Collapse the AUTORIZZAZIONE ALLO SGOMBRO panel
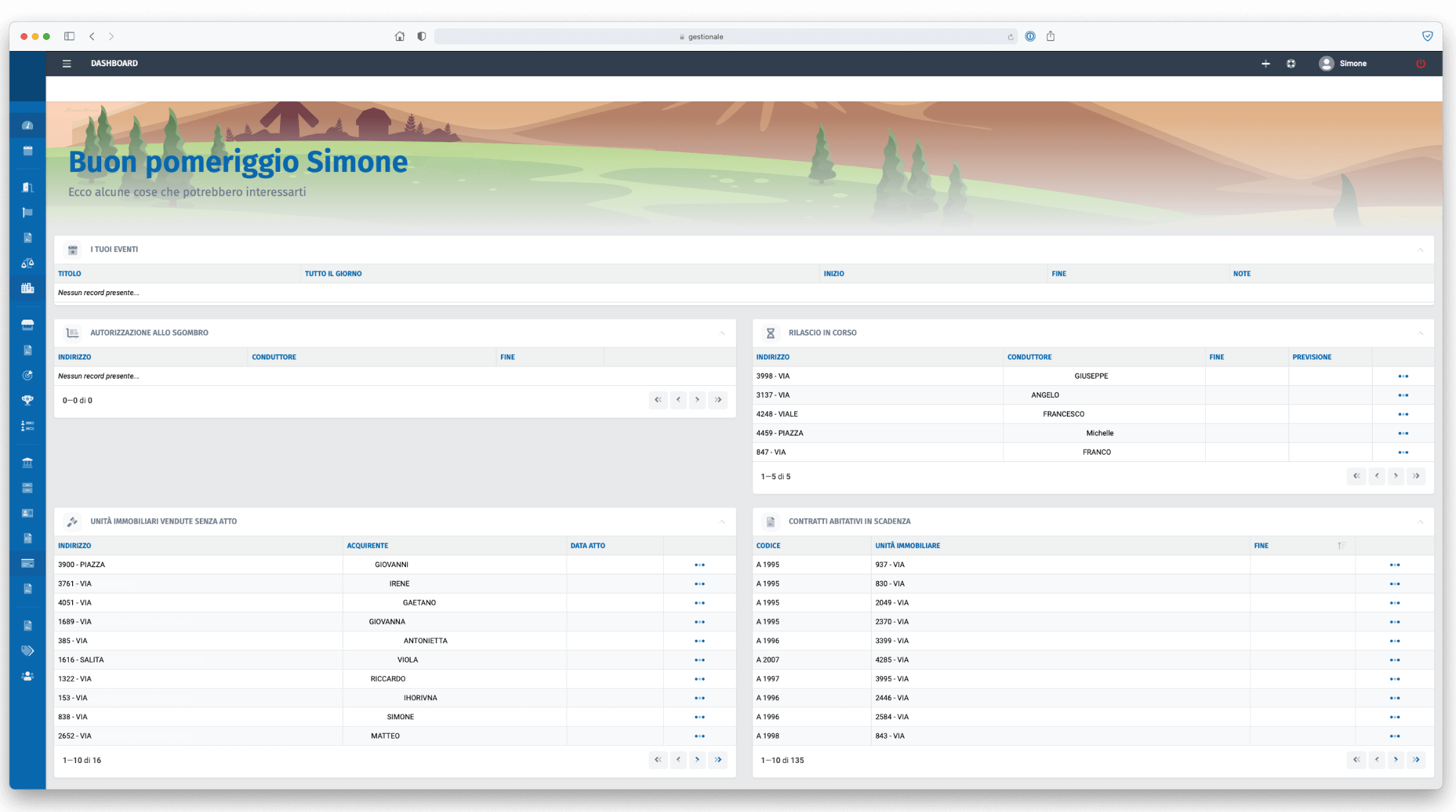 [722, 333]
